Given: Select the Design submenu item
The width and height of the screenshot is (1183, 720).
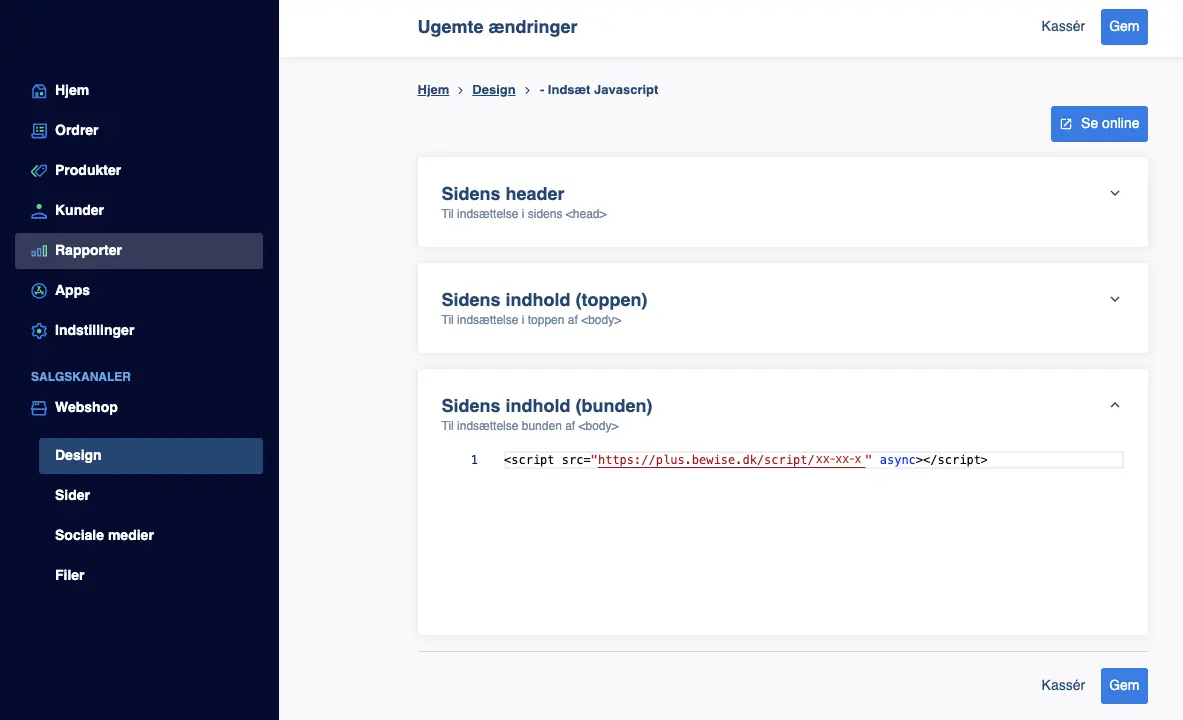Looking at the screenshot, I should pos(151,456).
